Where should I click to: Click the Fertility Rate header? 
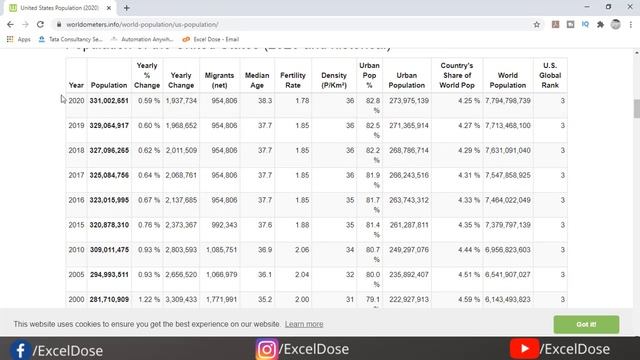[x=293, y=80]
